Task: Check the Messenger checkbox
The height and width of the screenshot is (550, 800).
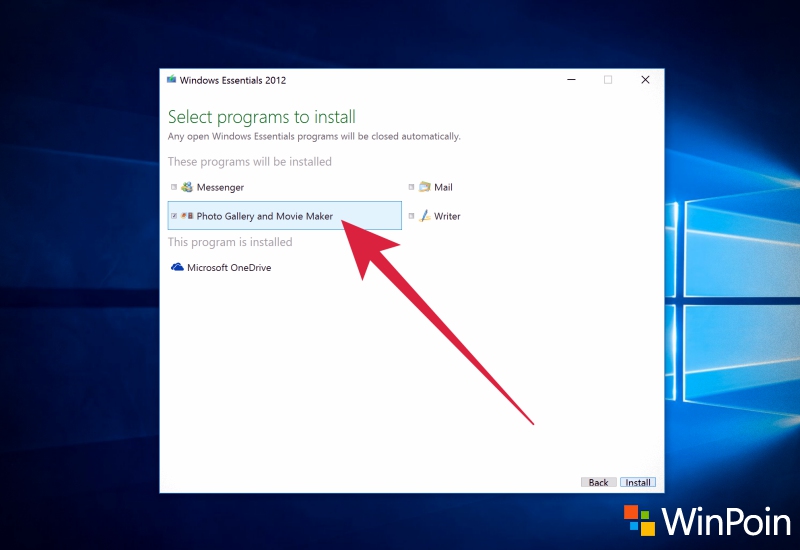Action: click(x=174, y=187)
